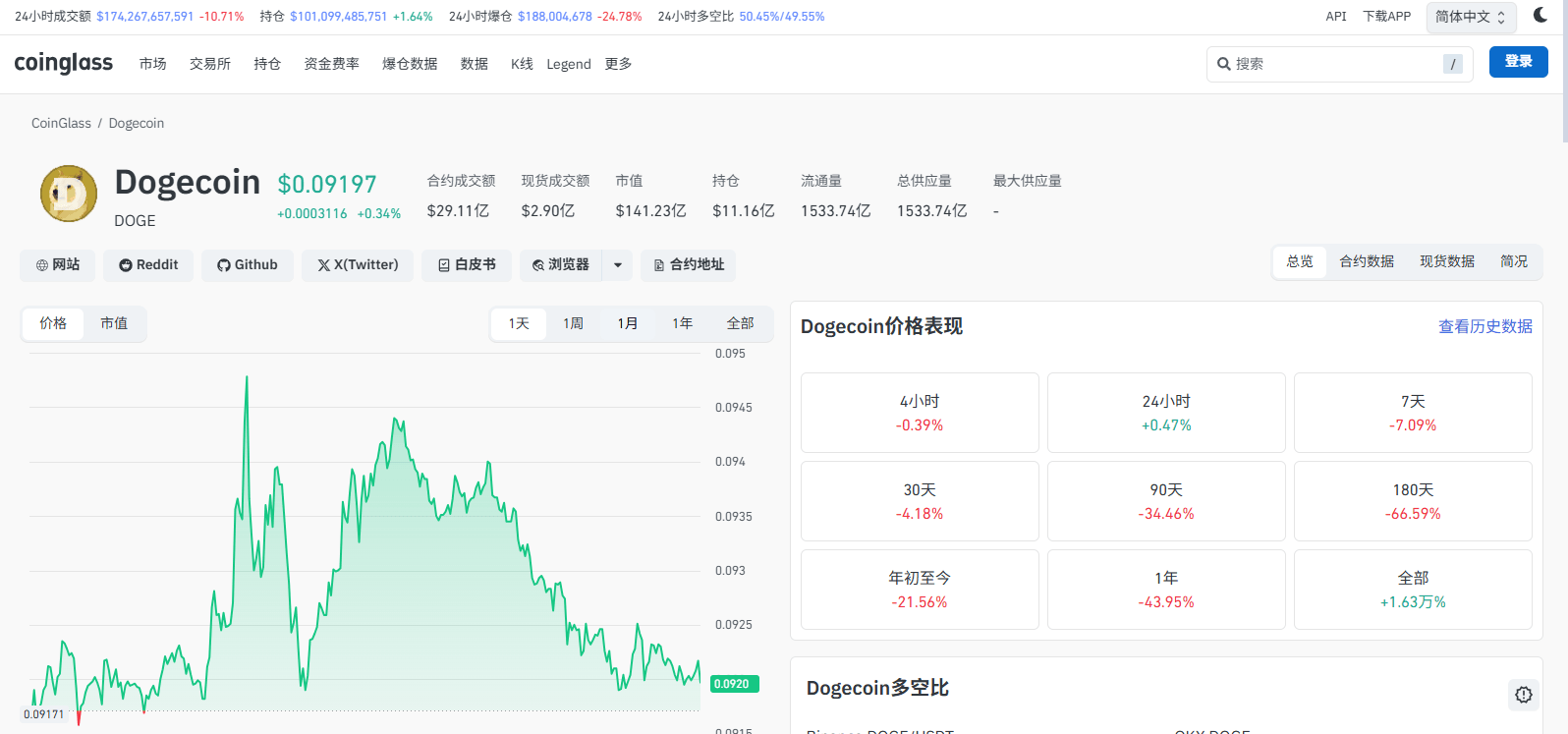Open the Dogecoin 白皮书 whitepaper
This screenshot has width=1568, height=734.
(x=467, y=265)
